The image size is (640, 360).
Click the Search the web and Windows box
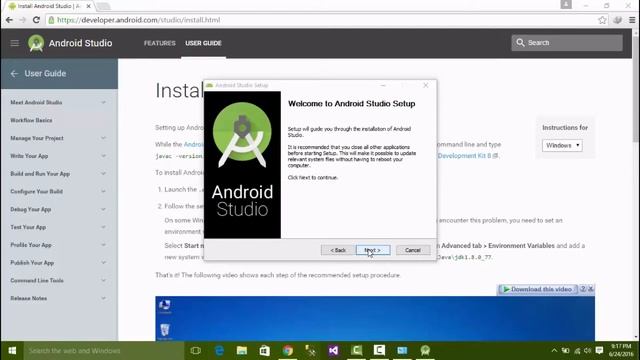tap(104, 351)
